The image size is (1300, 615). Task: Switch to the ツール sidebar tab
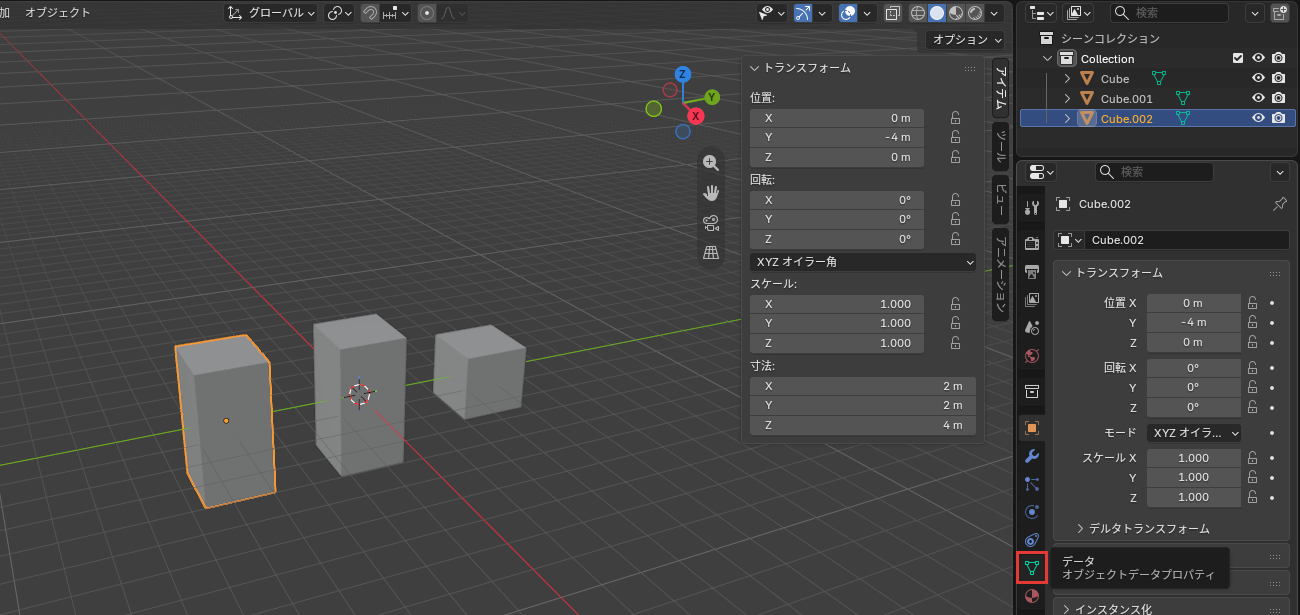(1001, 146)
